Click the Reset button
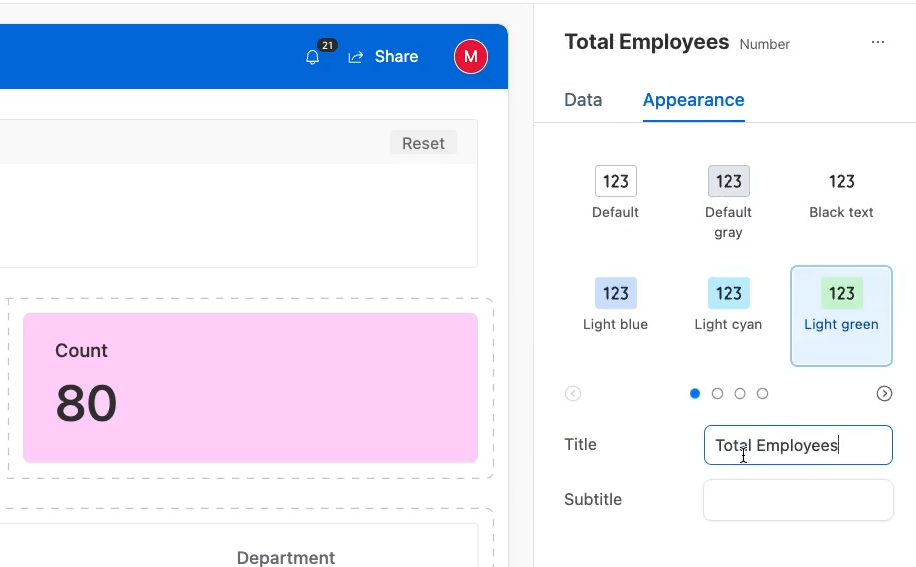Image resolution: width=916 pixels, height=567 pixels. 424,143
